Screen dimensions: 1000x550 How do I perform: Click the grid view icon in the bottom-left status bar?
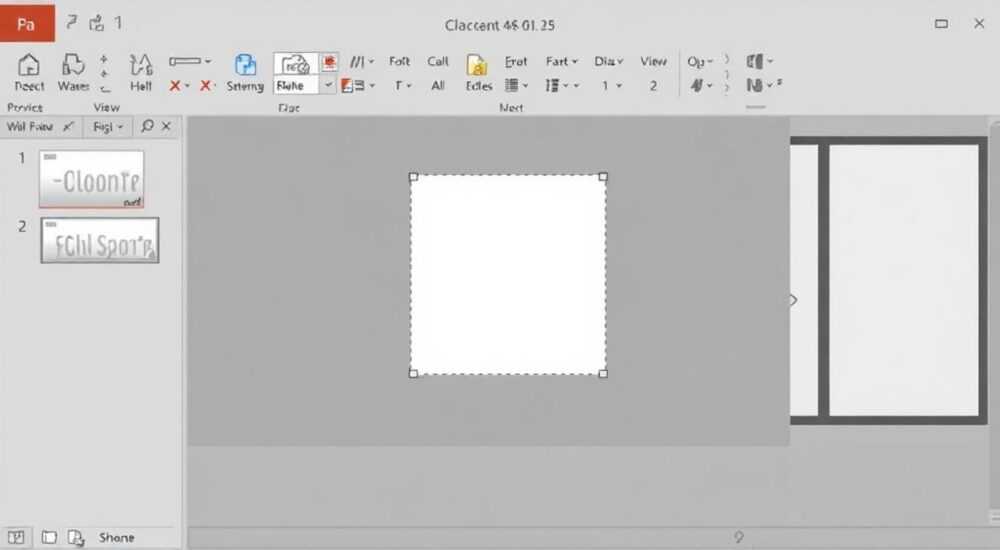click(16, 537)
